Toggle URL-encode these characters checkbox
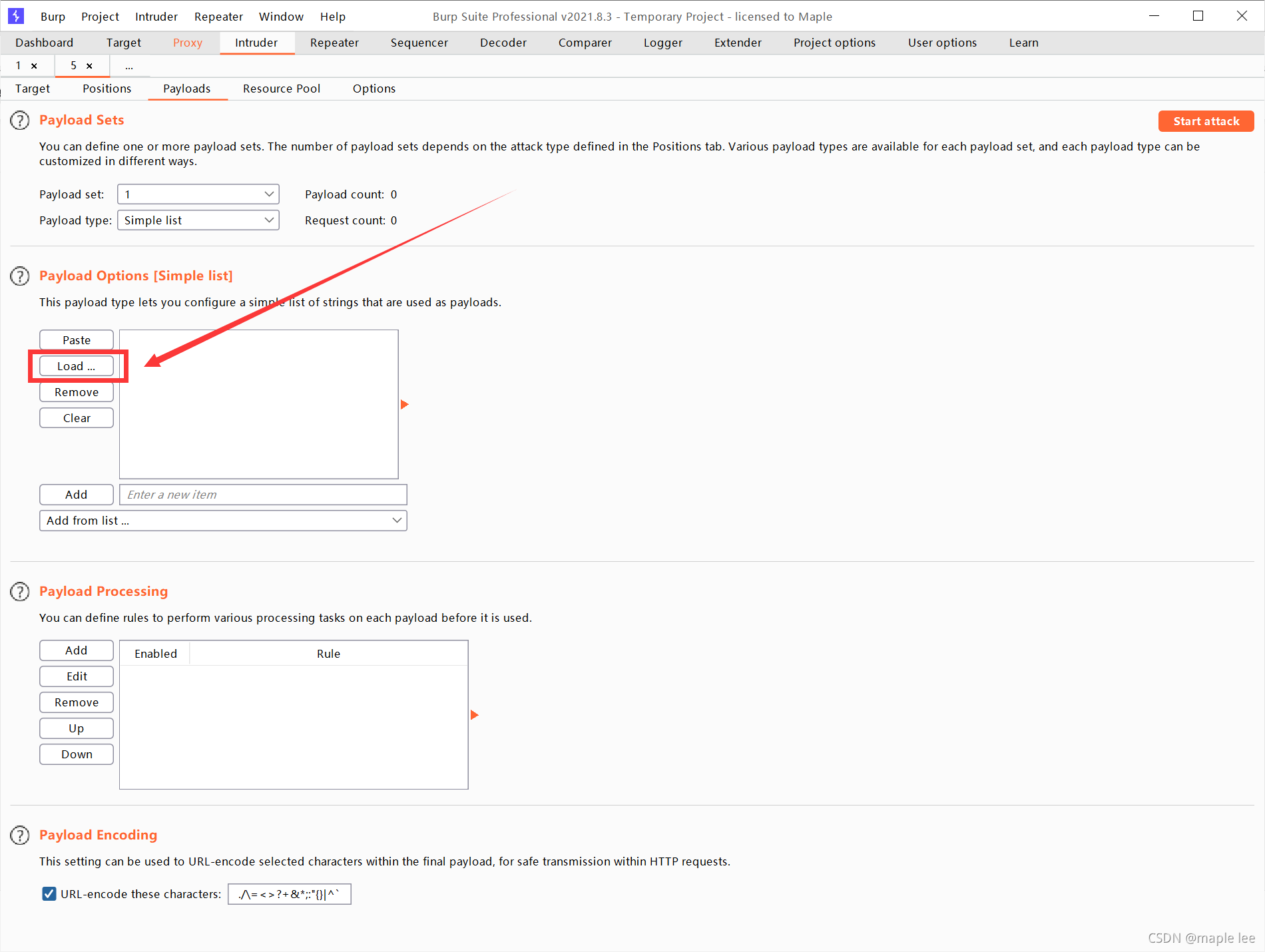This screenshot has width=1265, height=952. click(49, 894)
